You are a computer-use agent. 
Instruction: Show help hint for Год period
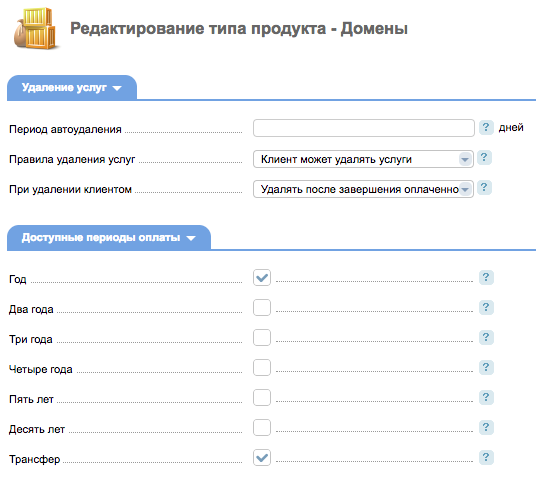point(486,277)
